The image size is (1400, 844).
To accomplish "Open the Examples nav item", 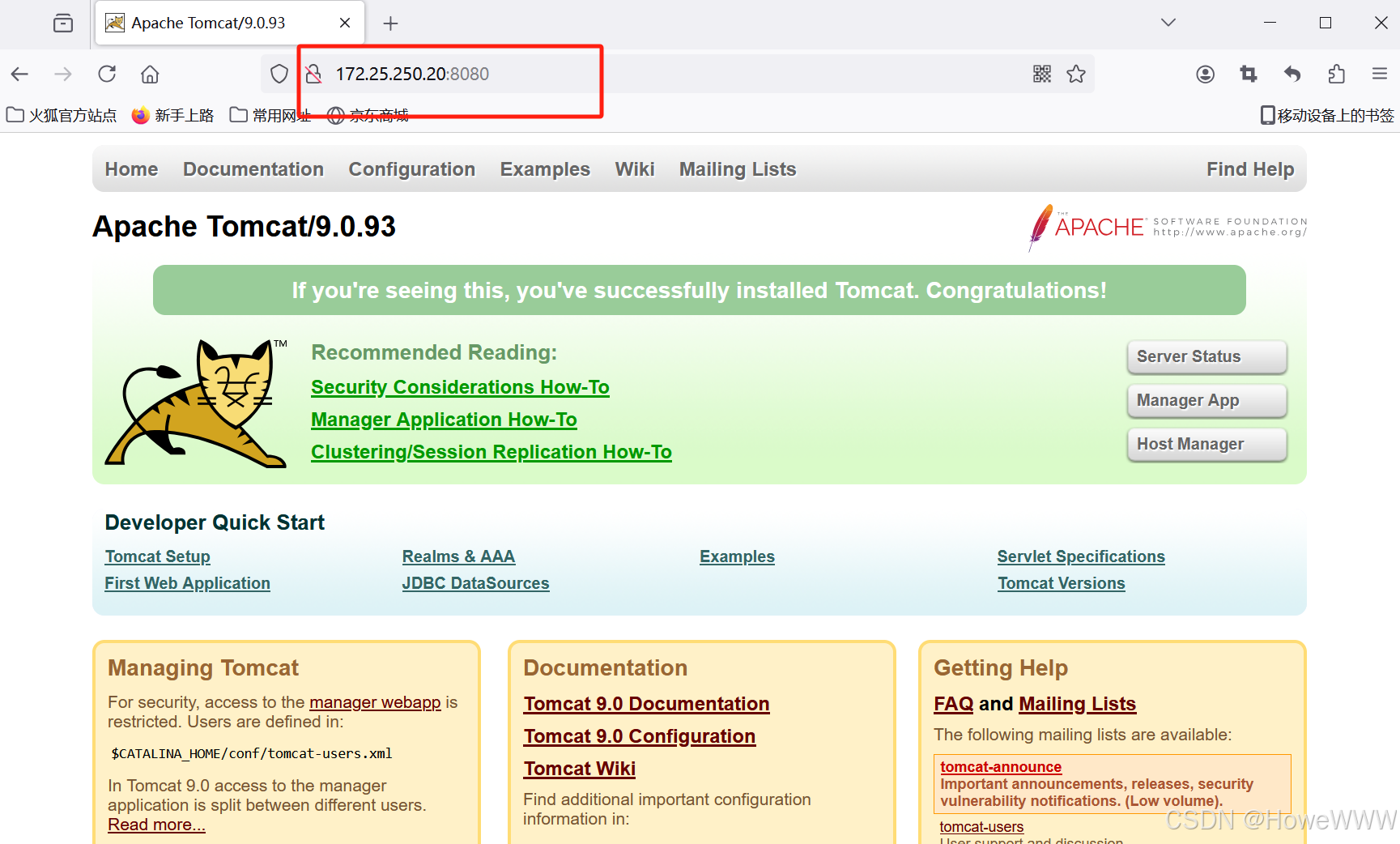I will [x=545, y=169].
